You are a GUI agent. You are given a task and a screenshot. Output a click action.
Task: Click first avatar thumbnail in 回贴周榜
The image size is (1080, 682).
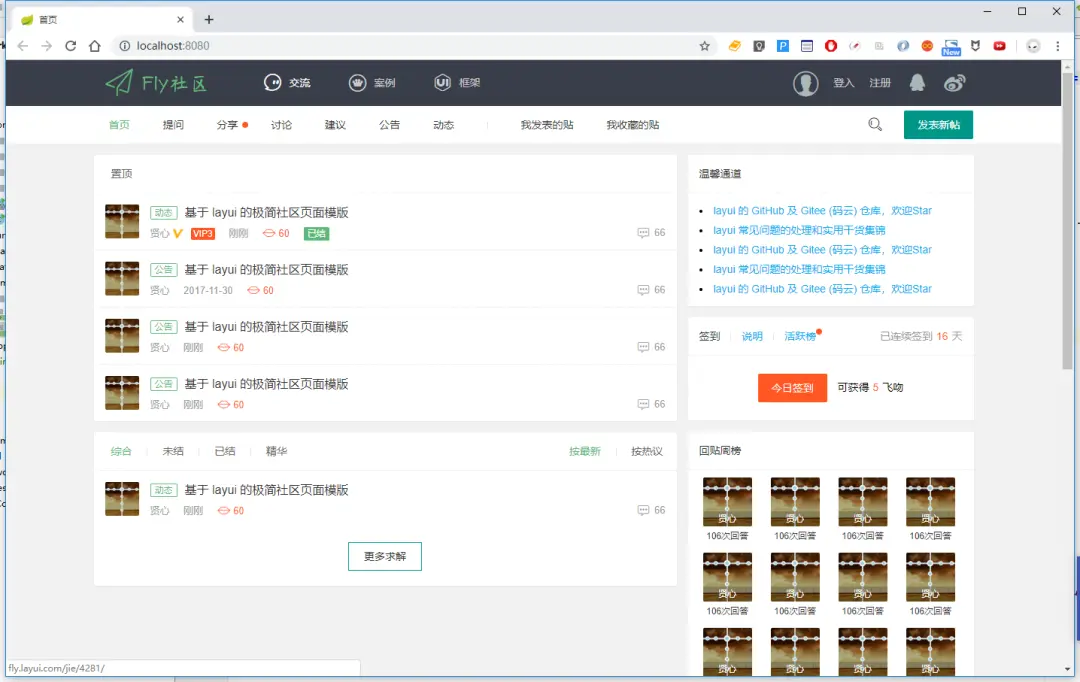point(727,502)
